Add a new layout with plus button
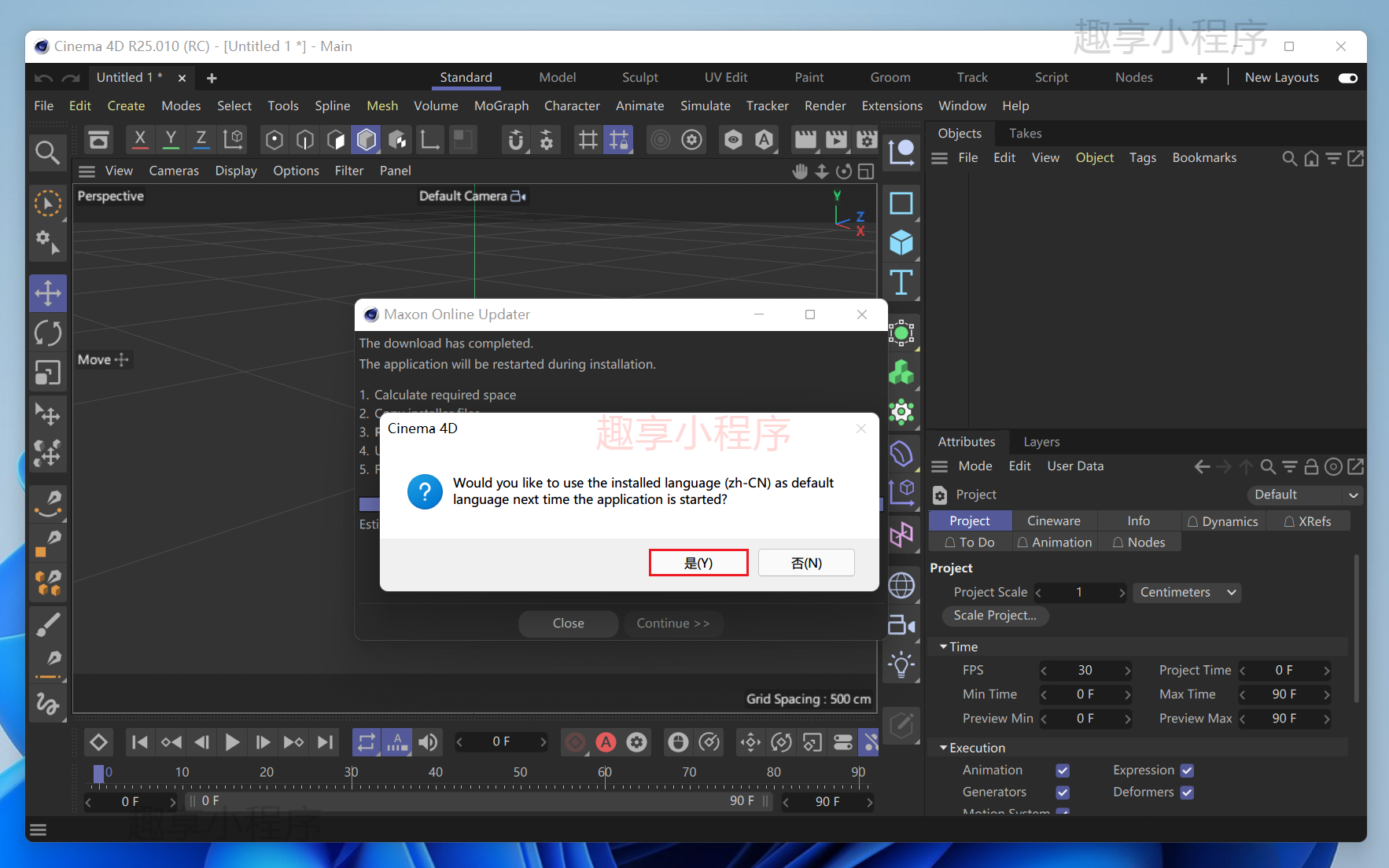 coord(1202,78)
